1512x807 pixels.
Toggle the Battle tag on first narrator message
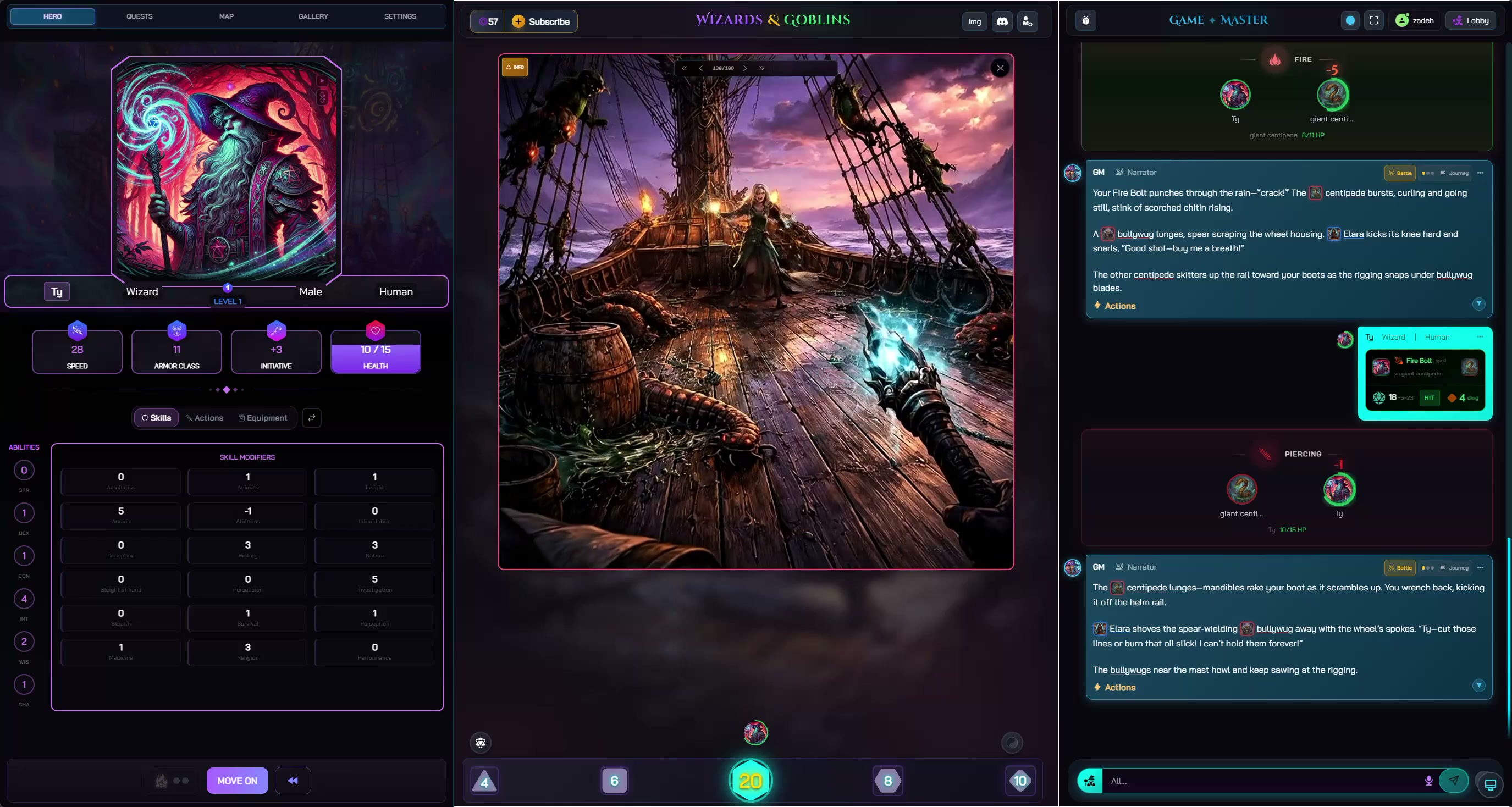click(1400, 173)
